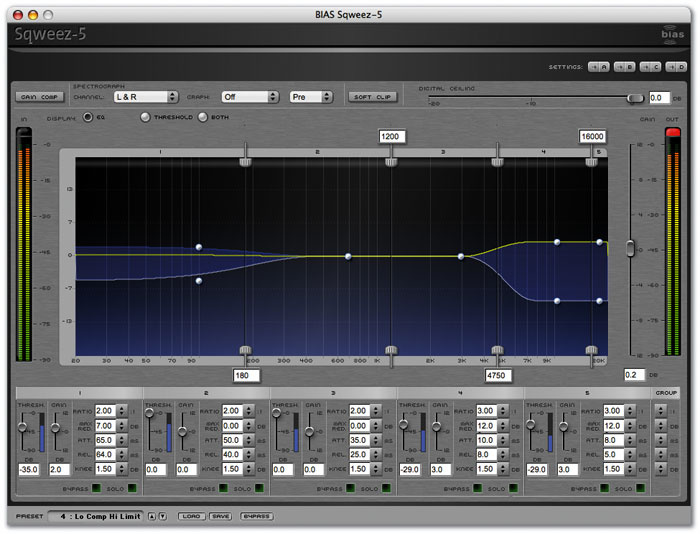Store current setup in settings slot D
The image size is (700, 534).
click(x=676, y=67)
